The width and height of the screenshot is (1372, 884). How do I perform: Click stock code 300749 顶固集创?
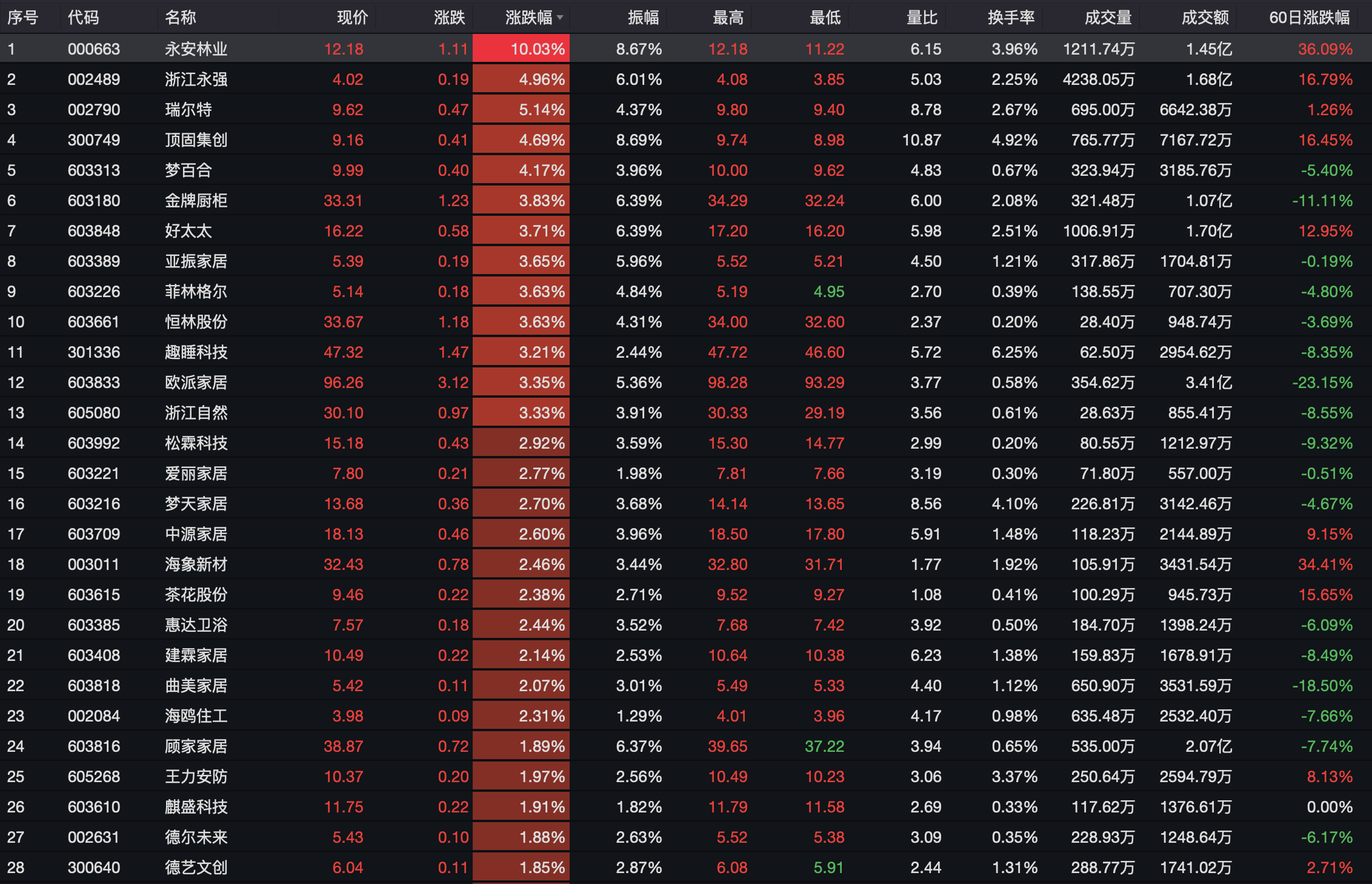pos(94,140)
